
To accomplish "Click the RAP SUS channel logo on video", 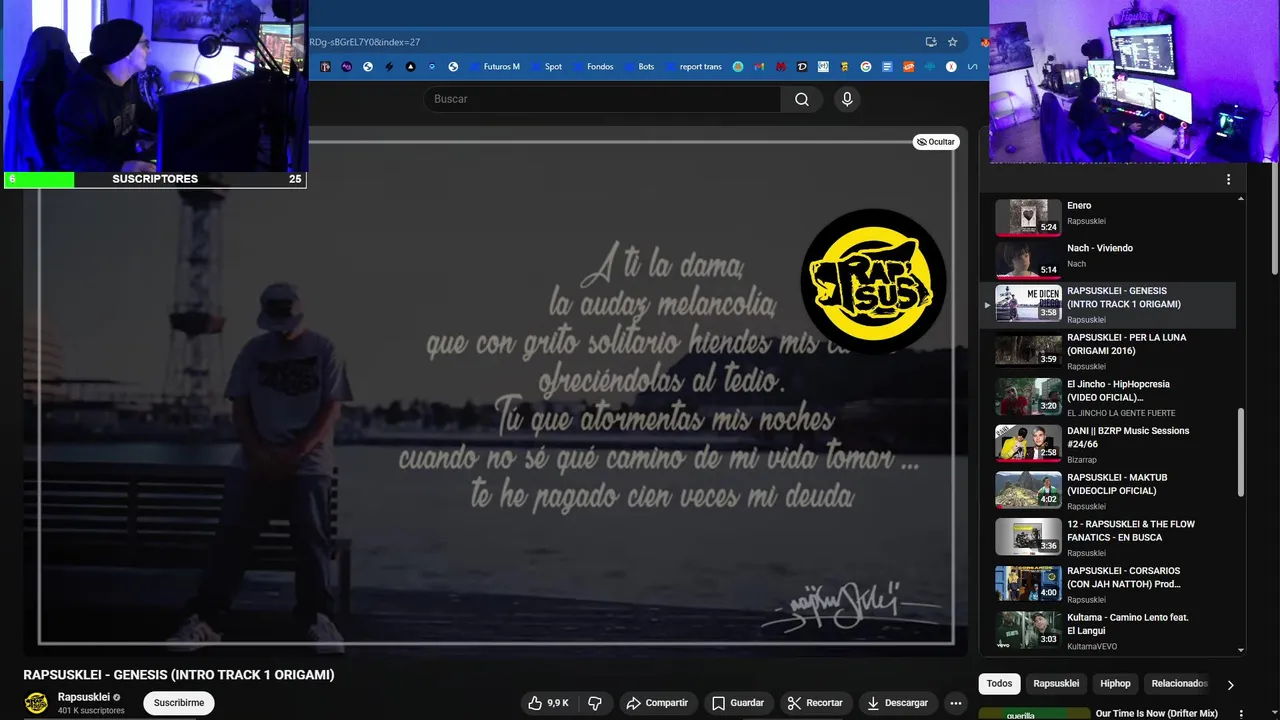I will pos(873,281).
